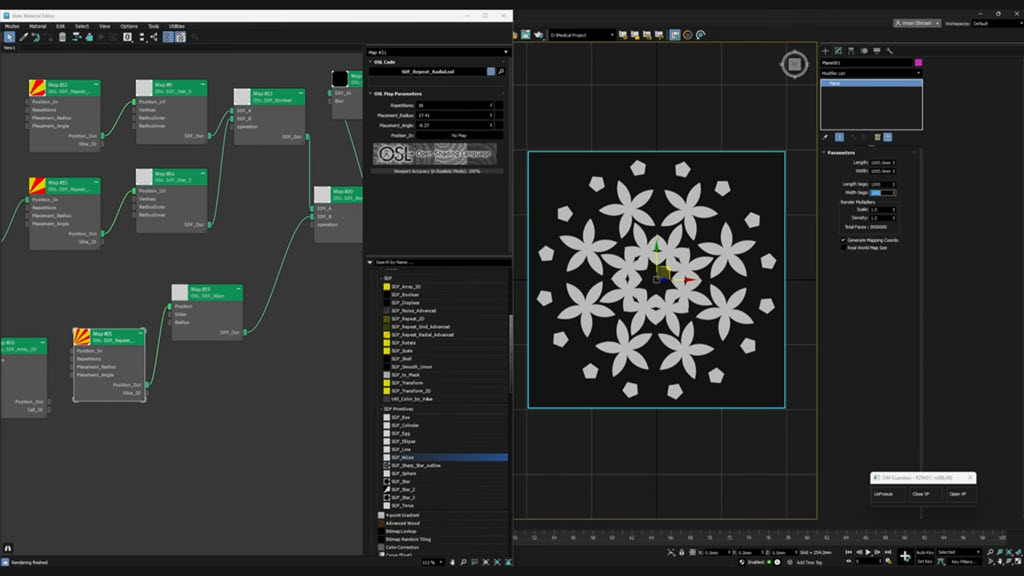Viewport: 1024px width, 576px height.
Task: Toggle the Auto Key button
Action: click(x=925, y=552)
